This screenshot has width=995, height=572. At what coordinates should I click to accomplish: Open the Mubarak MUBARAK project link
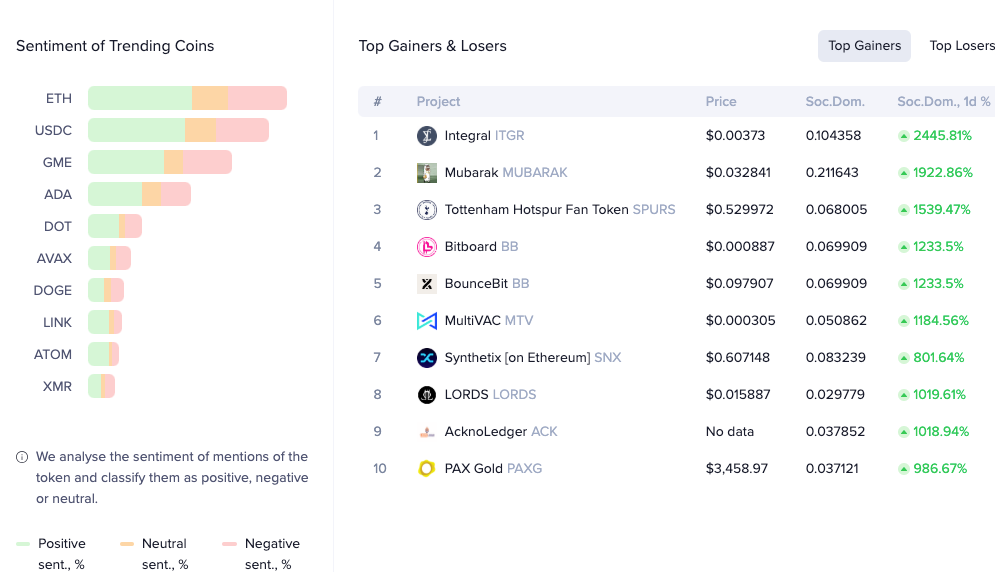click(x=506, y=173)
